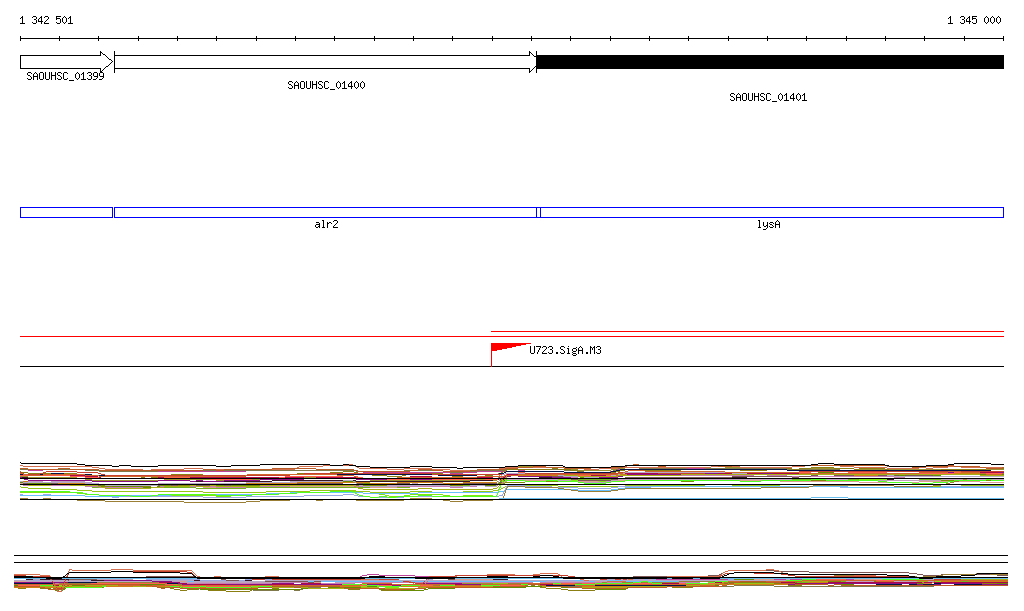1024x611 pixels.
Task: Open the SAOUHSC_01399 text label
Action: (x=65, y=76)
